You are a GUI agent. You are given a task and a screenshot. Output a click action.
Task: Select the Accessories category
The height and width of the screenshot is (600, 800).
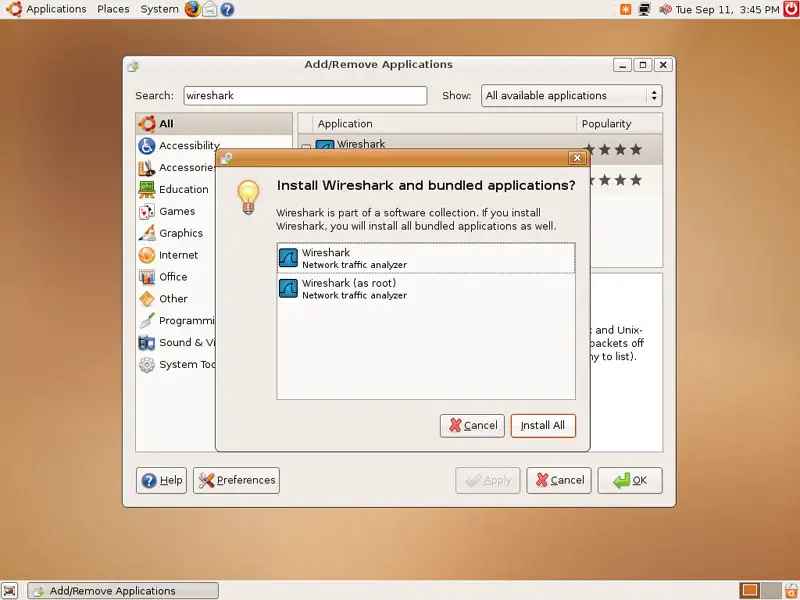point(177,167)
